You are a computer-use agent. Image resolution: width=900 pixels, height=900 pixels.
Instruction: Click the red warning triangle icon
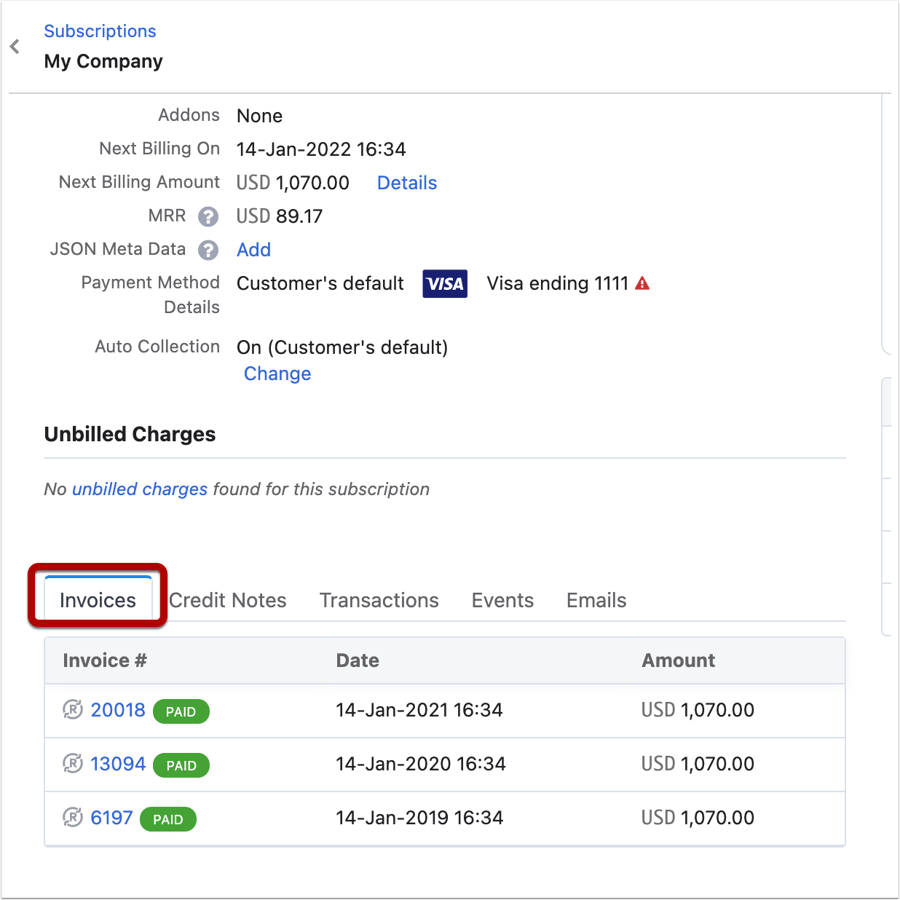[x=642, y=284]
